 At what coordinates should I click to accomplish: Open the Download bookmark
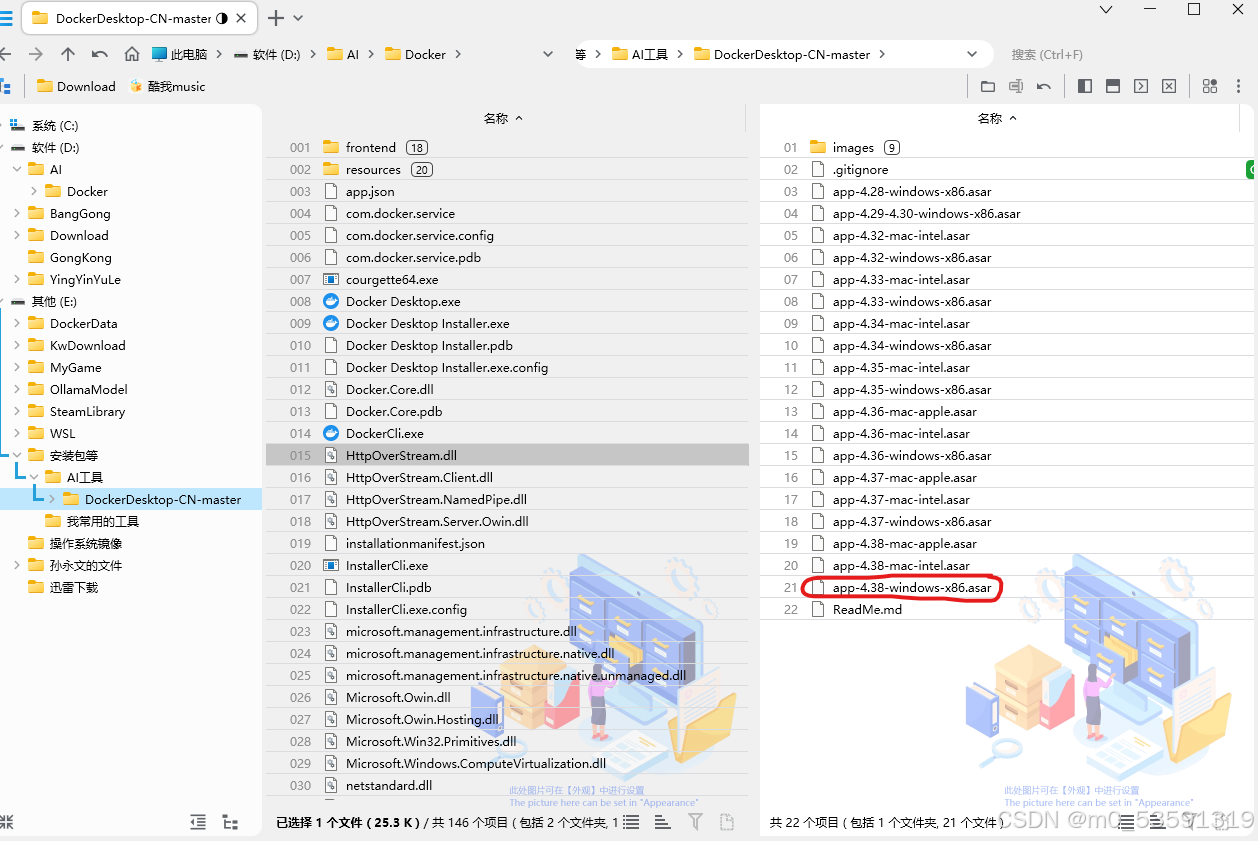coord(76,86)
